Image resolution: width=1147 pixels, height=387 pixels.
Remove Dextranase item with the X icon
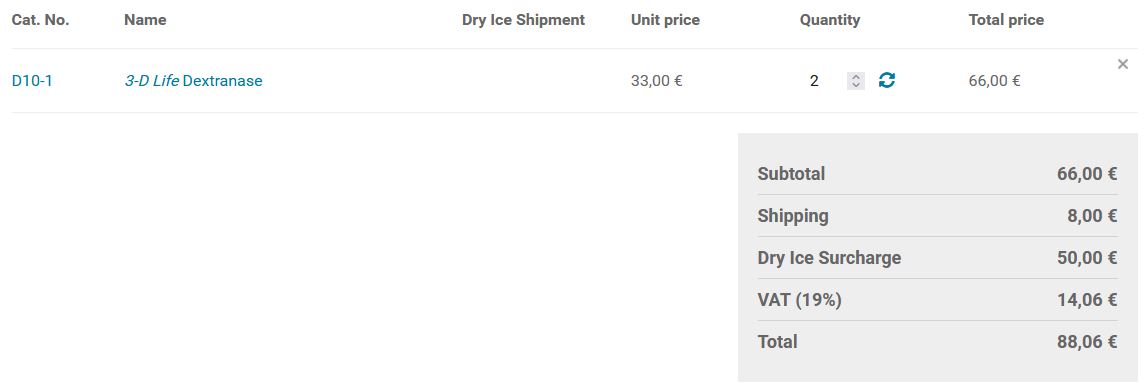point(1123,64)
